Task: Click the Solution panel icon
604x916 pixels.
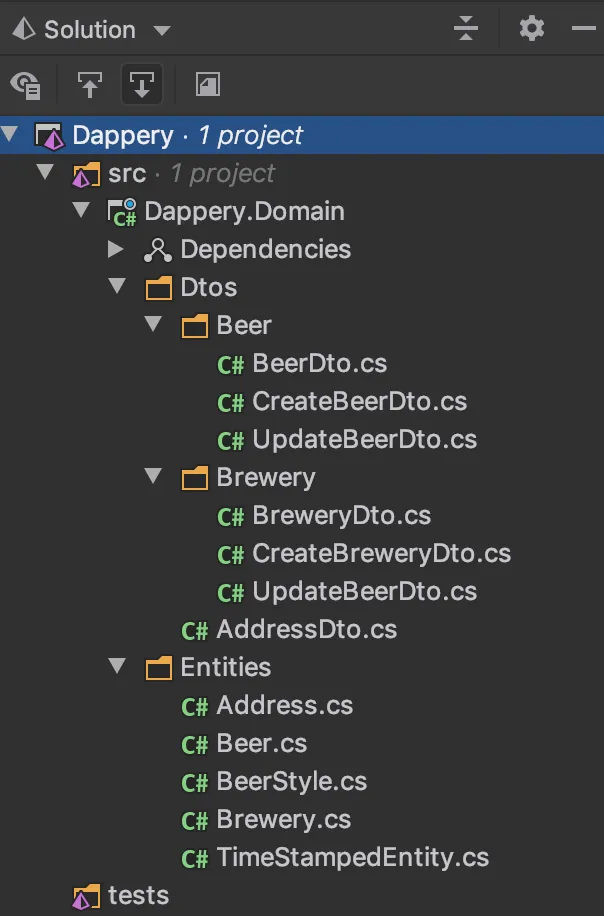Action: coord(24,29)
